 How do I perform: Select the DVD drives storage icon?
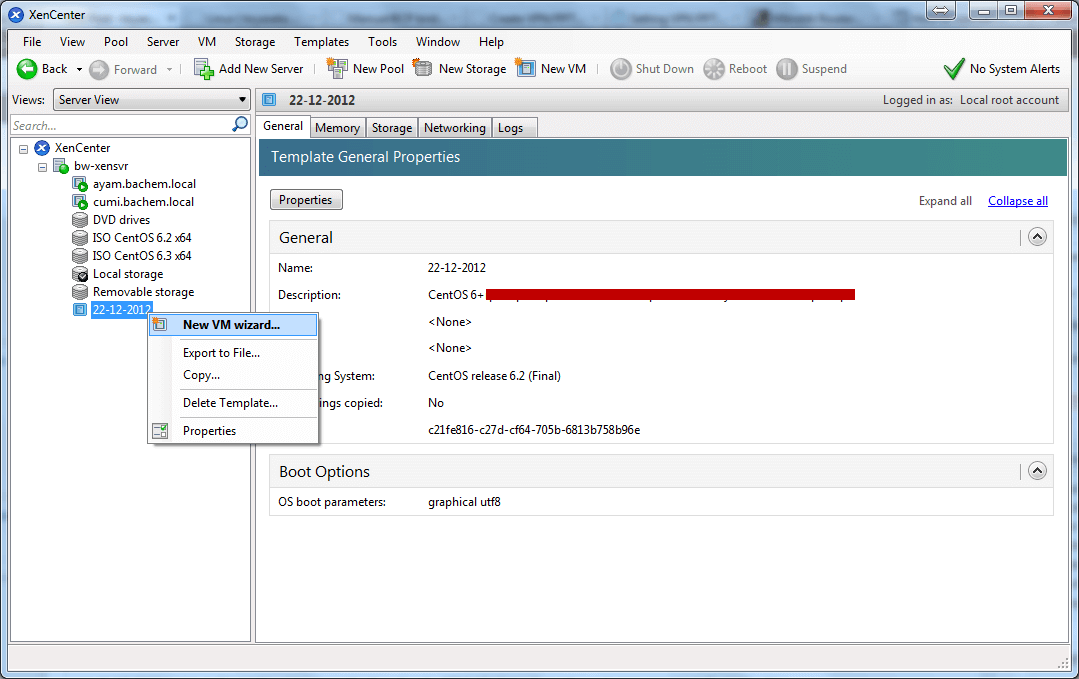[80, 220]
